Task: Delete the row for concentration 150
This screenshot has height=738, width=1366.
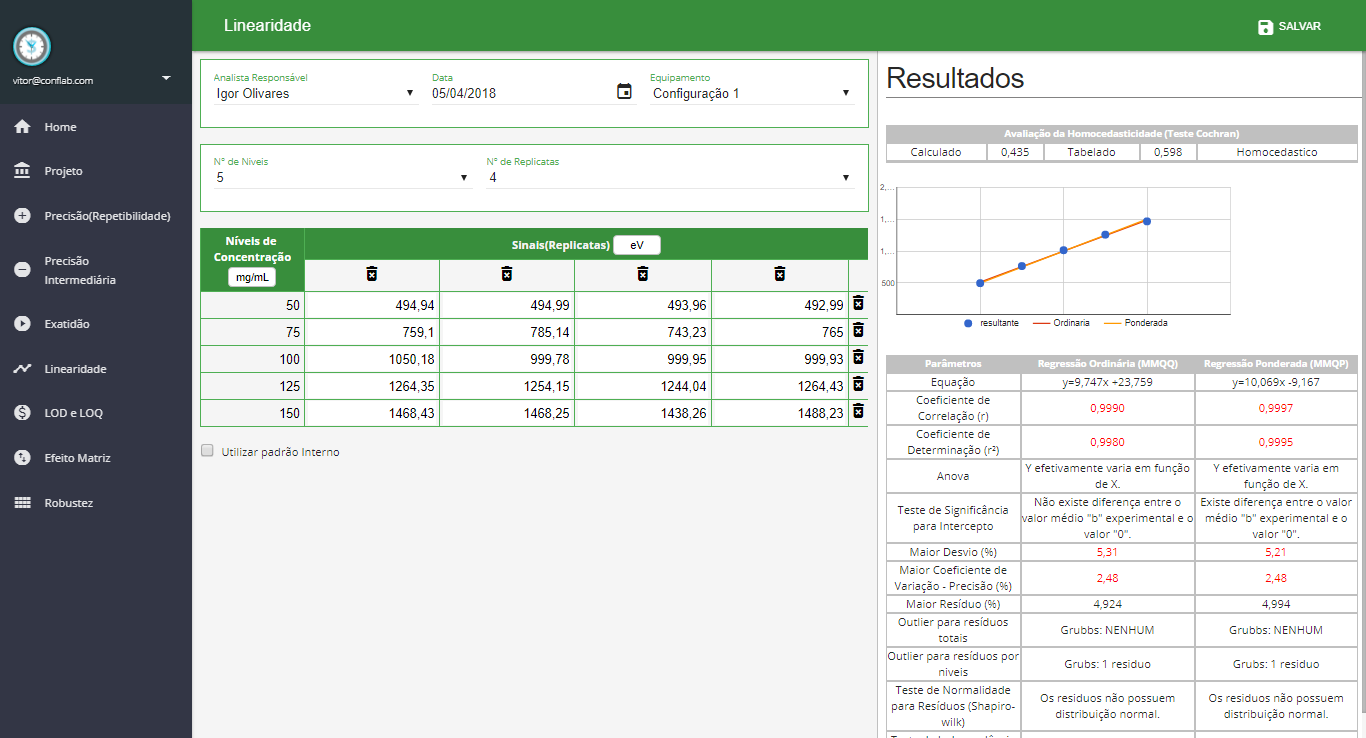Action: click(x=858, y=411)
